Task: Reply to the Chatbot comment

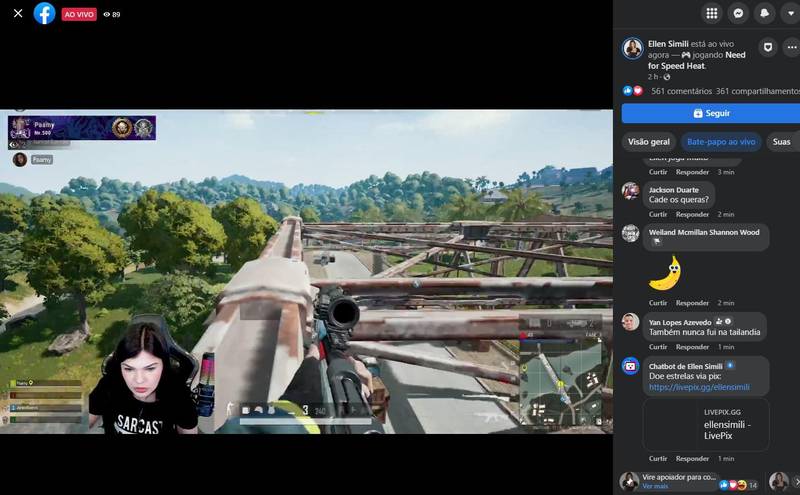Action: click(x=692, y=458)
